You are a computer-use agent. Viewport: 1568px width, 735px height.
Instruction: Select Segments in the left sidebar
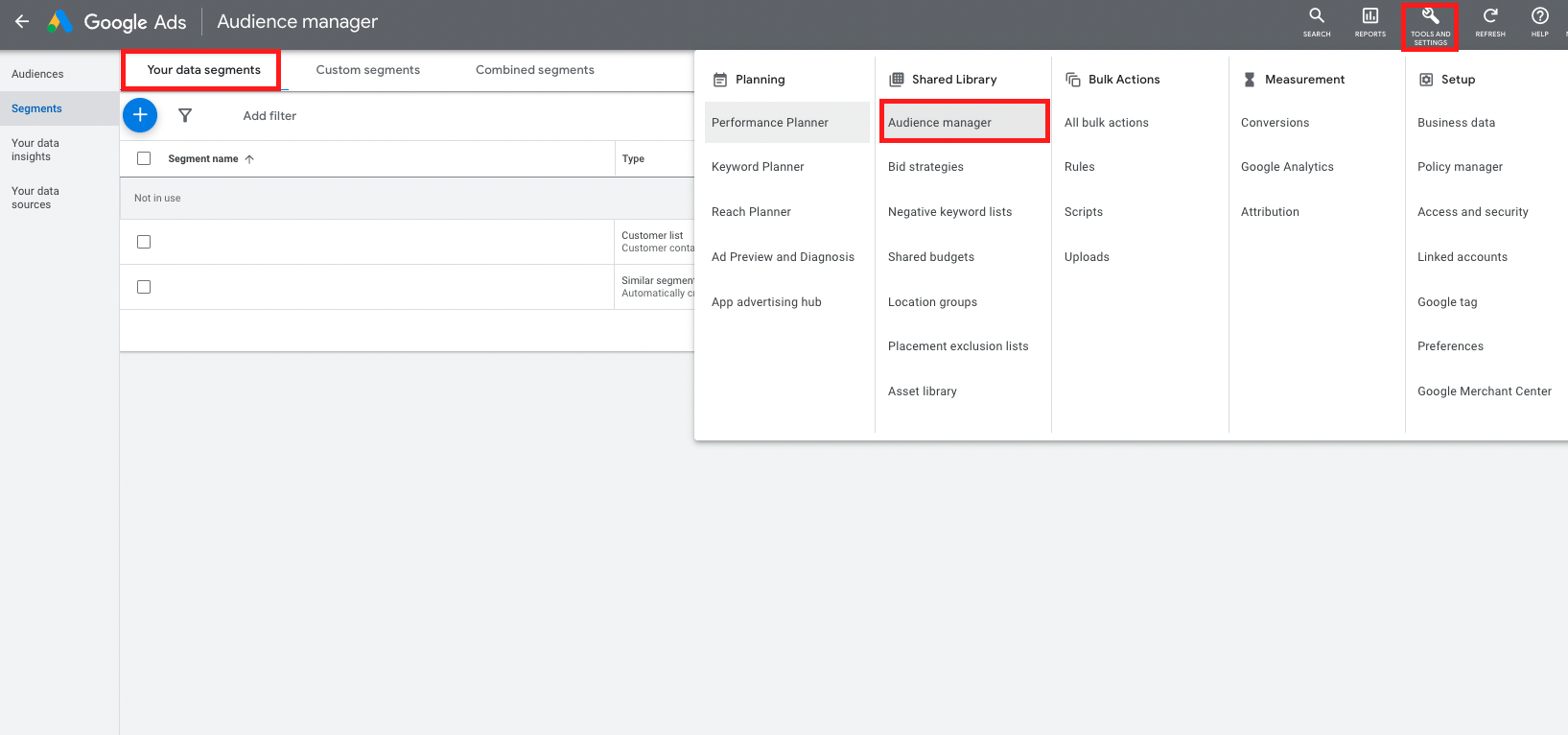(59, 108)
